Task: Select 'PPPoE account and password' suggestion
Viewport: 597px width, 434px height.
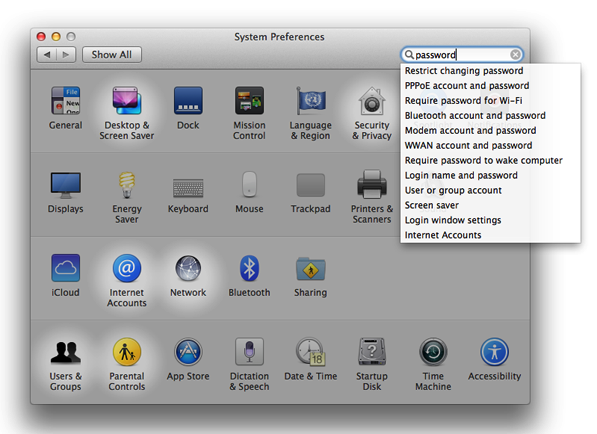Action: [x=490, y=86]
